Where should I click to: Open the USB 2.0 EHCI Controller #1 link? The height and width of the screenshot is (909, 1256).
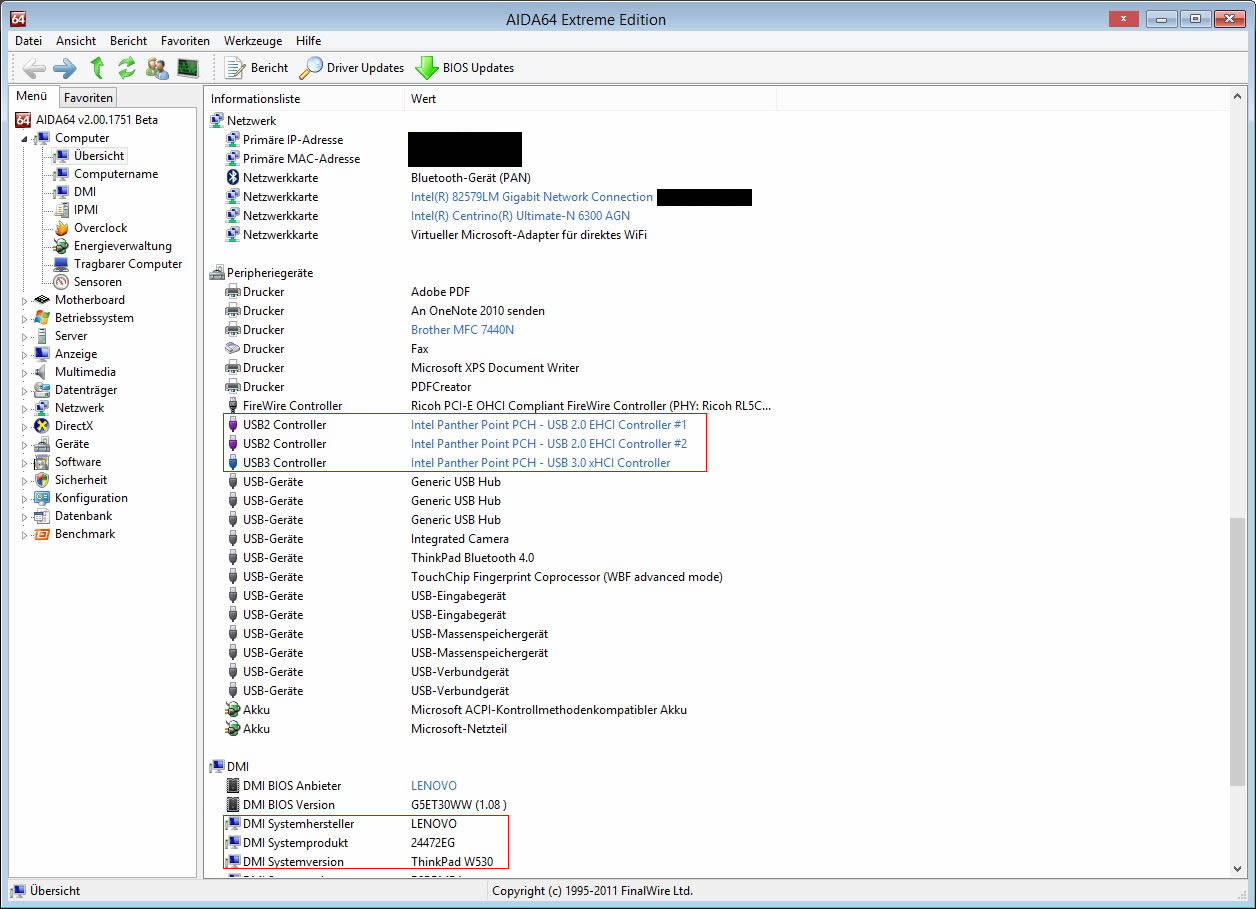tap(549, 425)
